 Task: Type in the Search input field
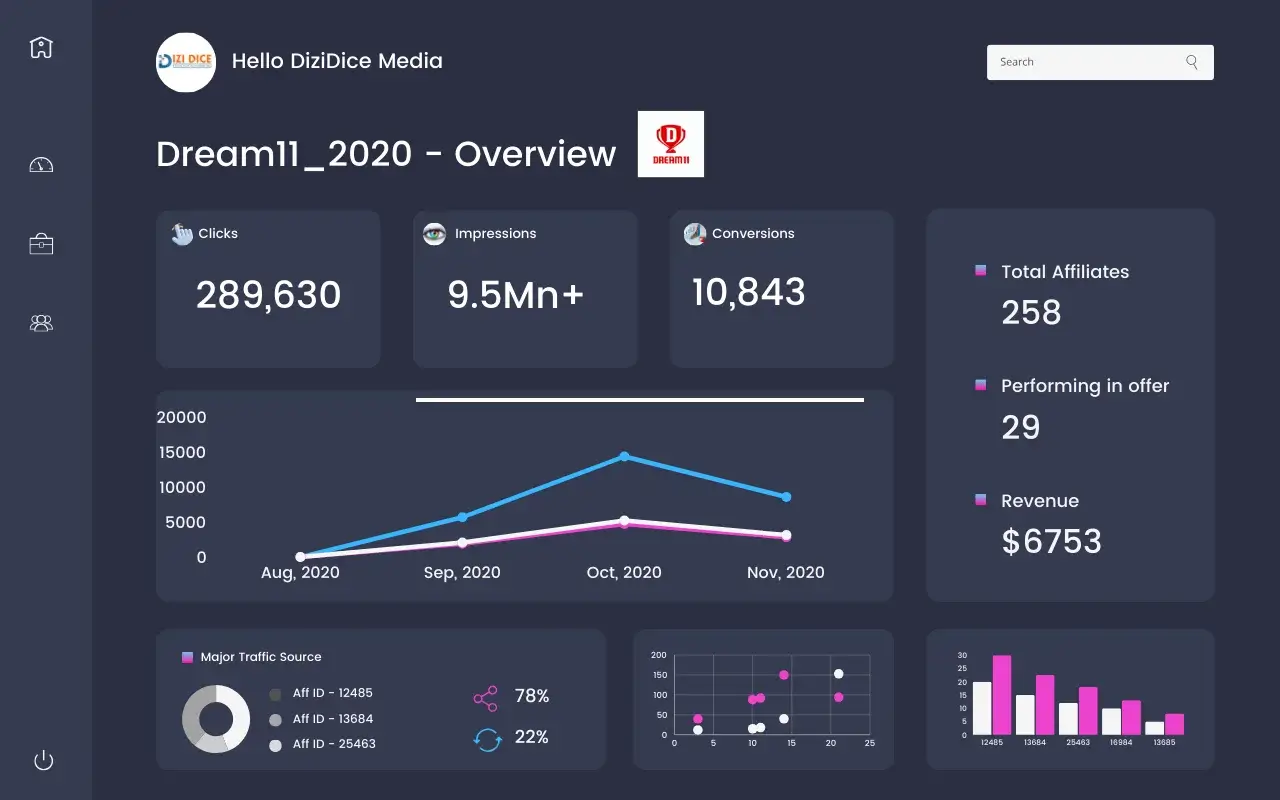pos(1085,62)
